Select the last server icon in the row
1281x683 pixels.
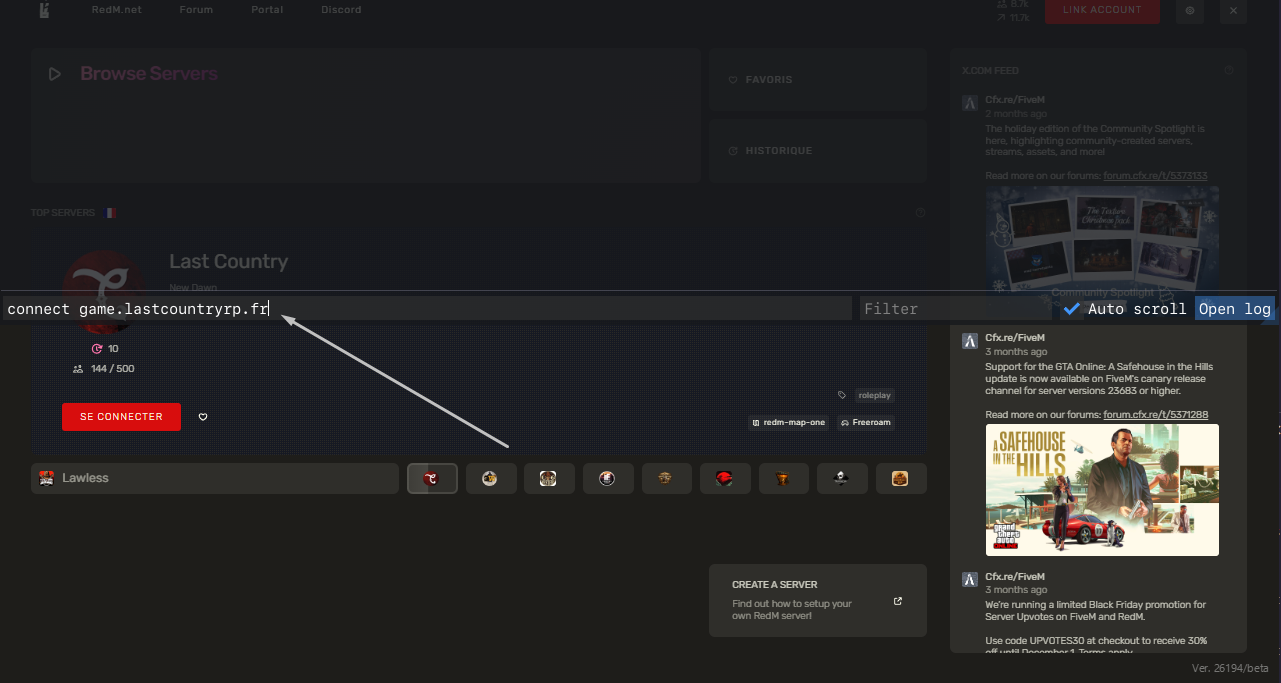point(900,478)
